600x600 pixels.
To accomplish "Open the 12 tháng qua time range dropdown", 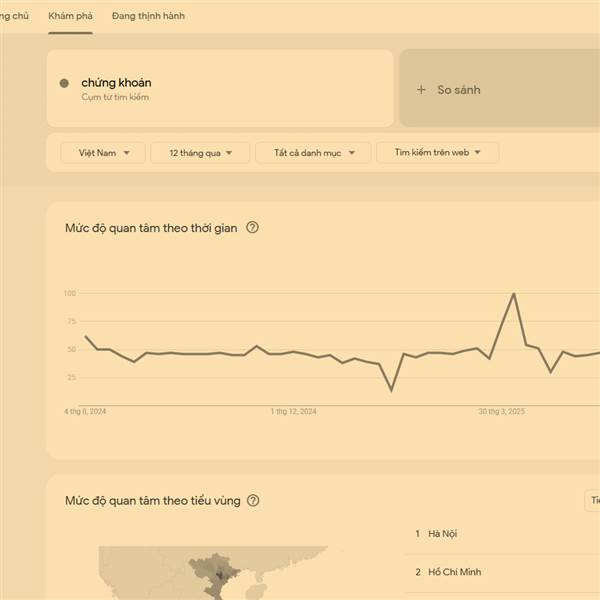I will (200, 153).
